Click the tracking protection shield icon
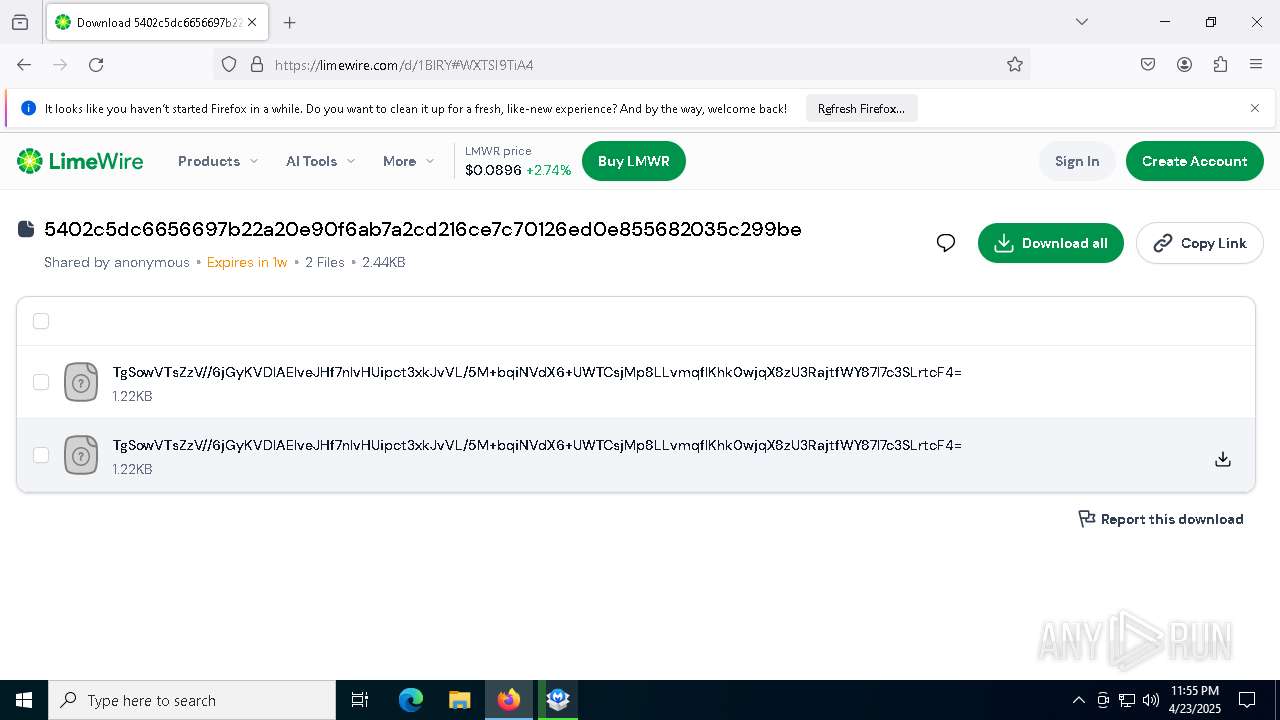1280x720 pixels. click(229, 64)
